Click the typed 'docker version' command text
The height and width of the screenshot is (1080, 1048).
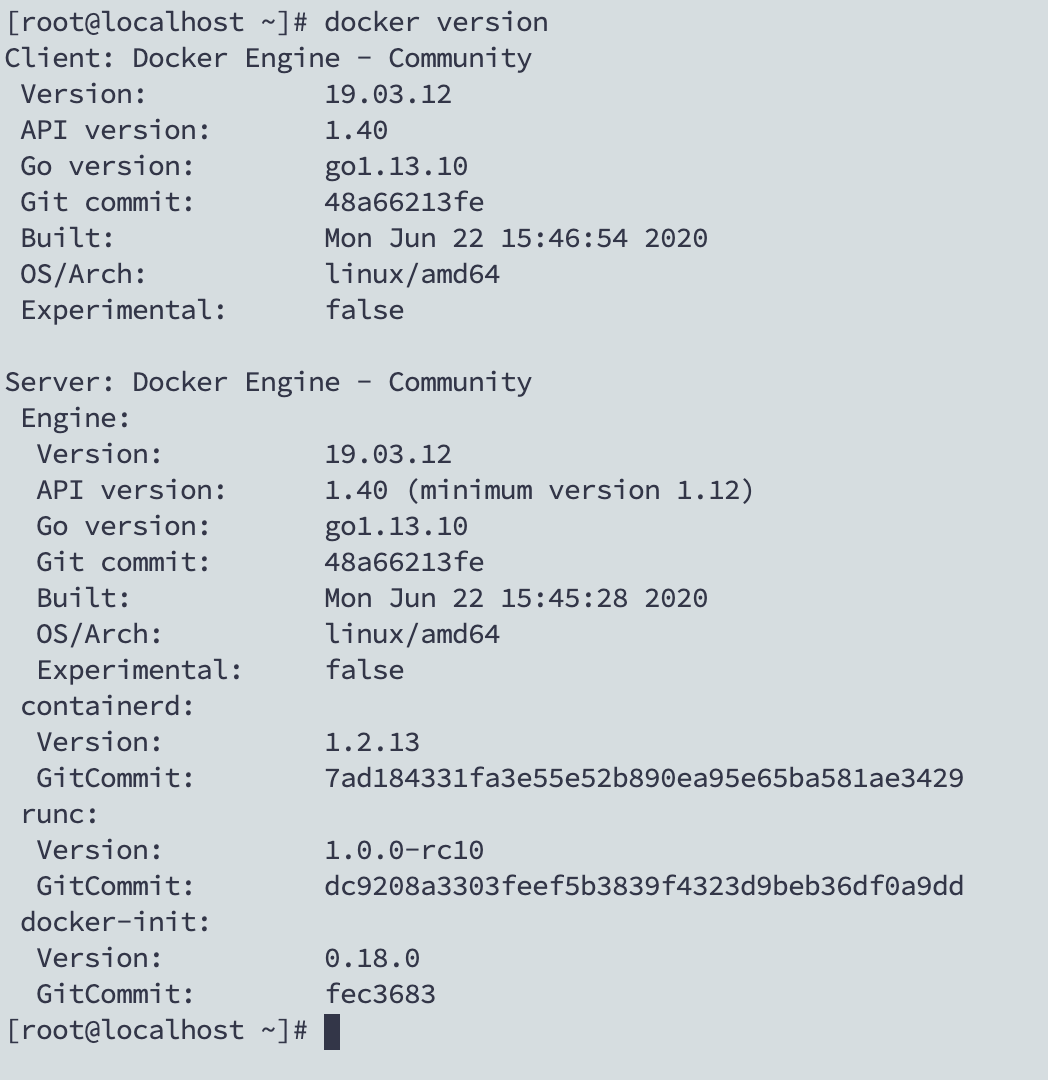pos(436,22)
